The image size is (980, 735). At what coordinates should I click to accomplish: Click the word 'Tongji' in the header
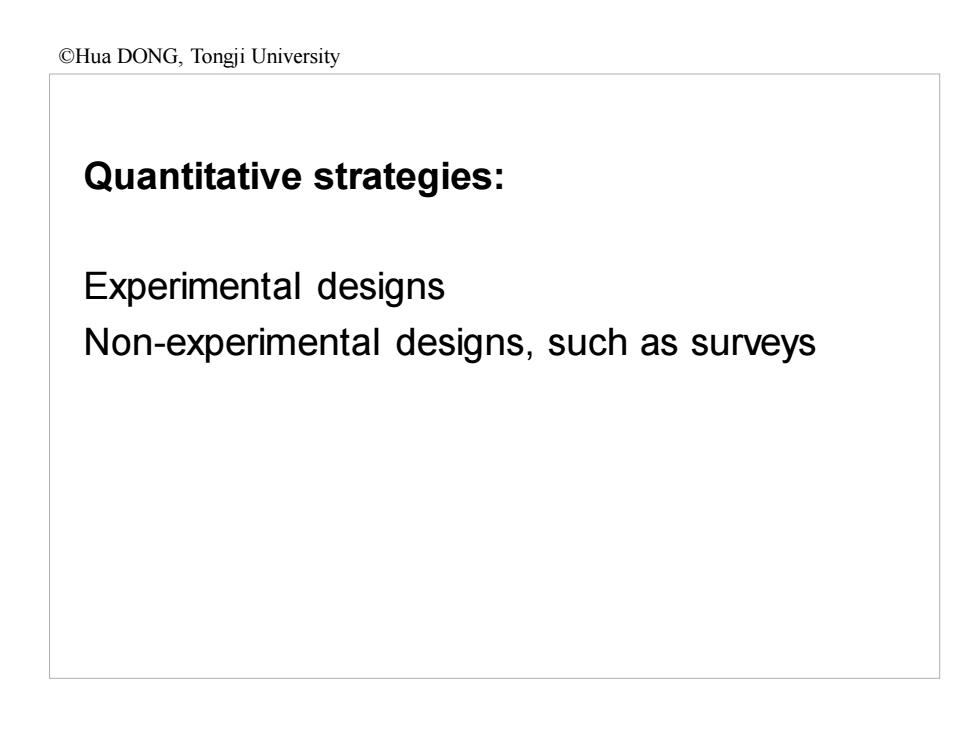coord(218,57)
